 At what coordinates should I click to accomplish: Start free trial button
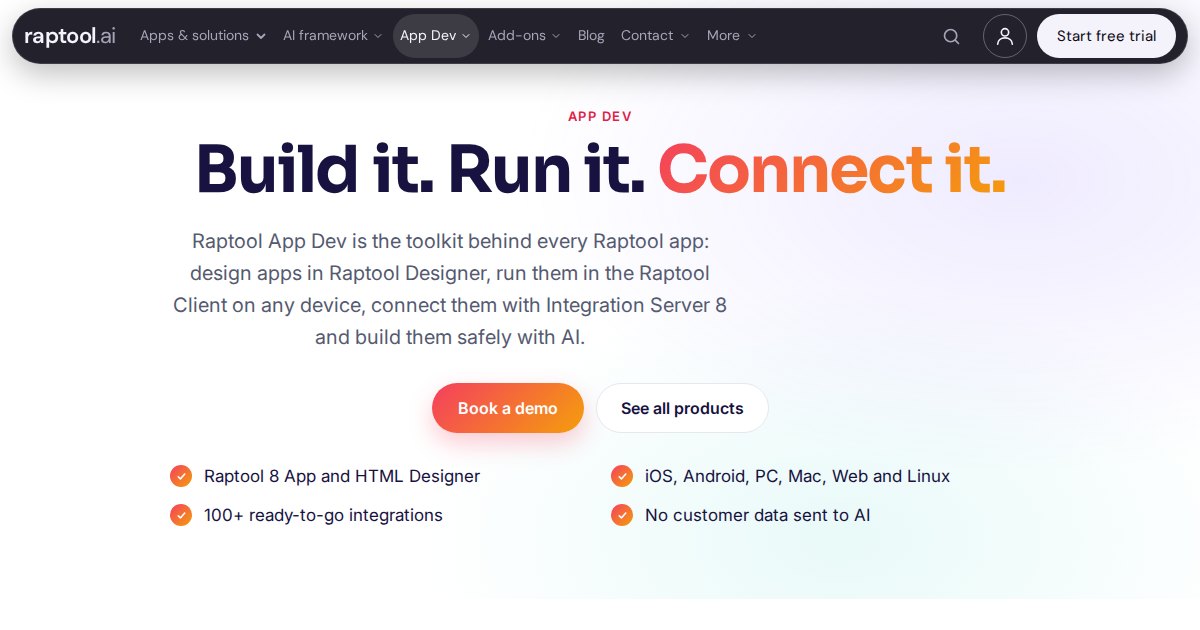(1106, 36)
